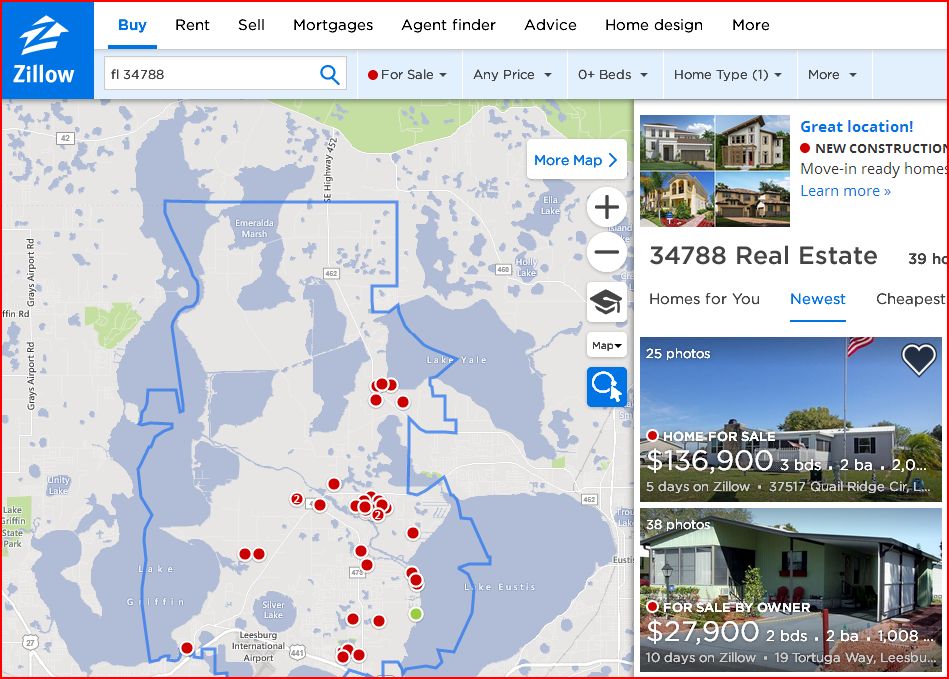The image size is (949, 679).
Task: Open the Home design menu item
Action: tap(654, 25)
